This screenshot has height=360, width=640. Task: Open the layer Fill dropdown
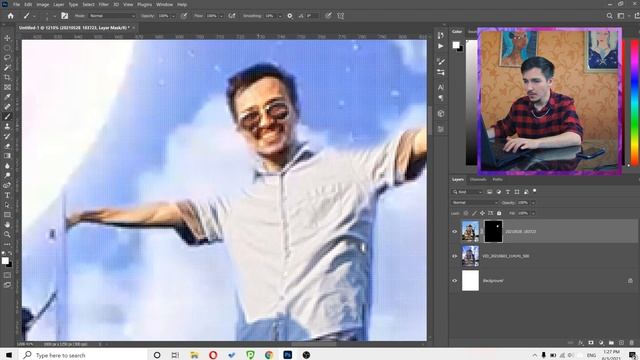pyautogui.click(x=533, y=213)
